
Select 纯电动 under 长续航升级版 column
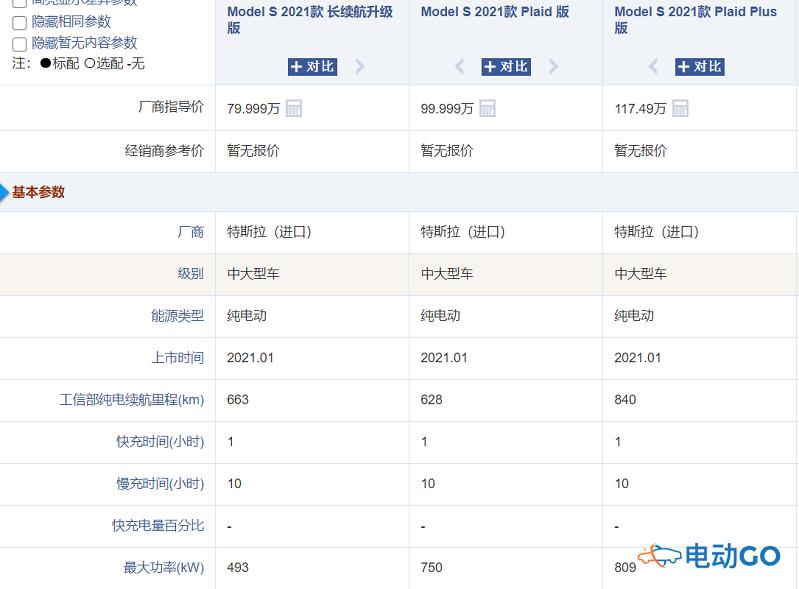pos(247,316)
